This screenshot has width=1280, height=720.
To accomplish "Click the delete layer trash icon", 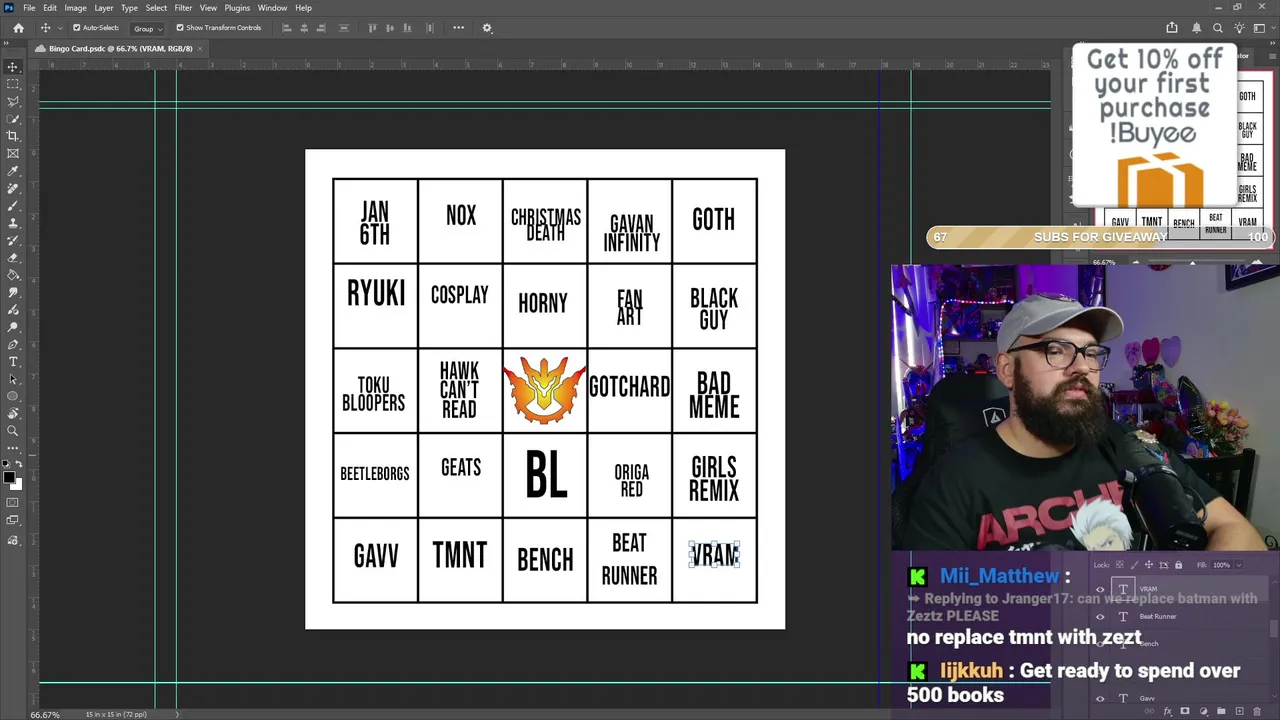I will [x=1257, y=712].
